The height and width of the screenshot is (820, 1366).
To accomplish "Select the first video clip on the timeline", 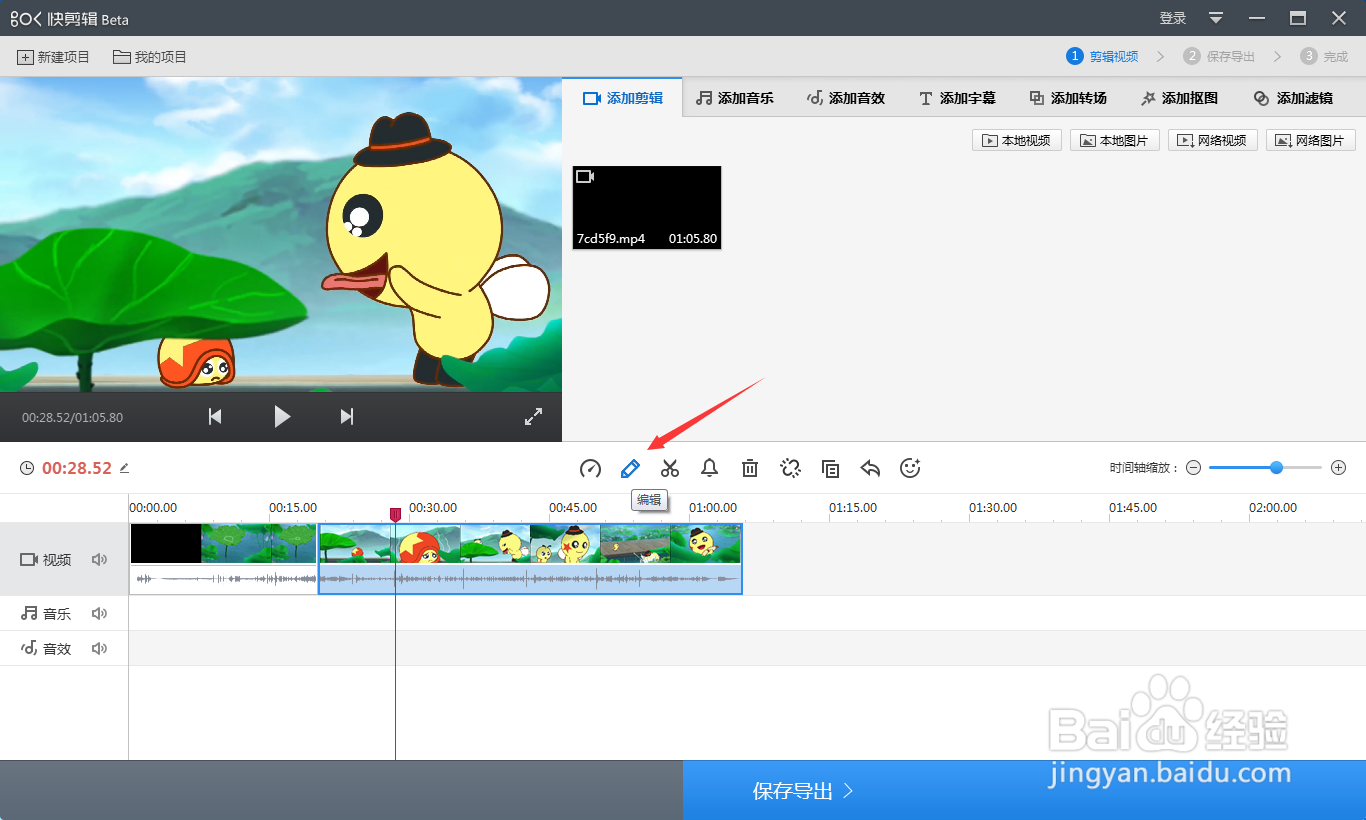I will point(223,559).
